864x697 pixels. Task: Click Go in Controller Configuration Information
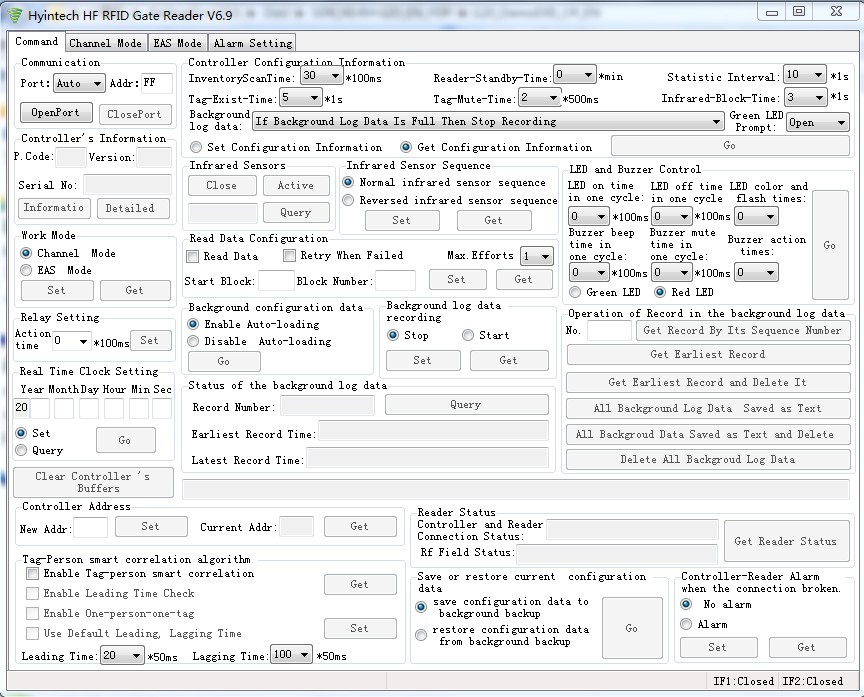tap(730, 145)
